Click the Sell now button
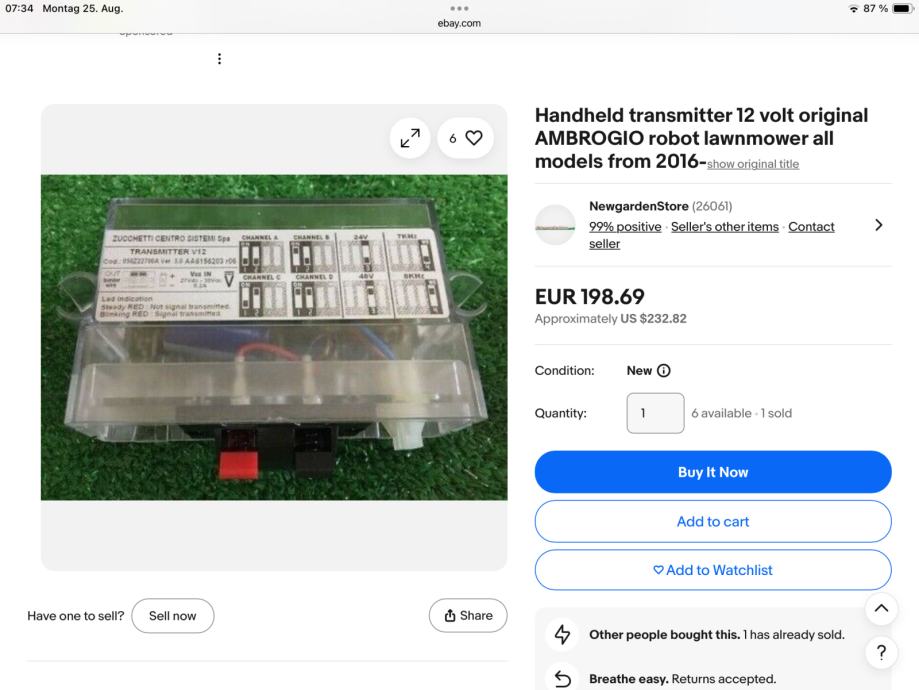 point(173,616)
